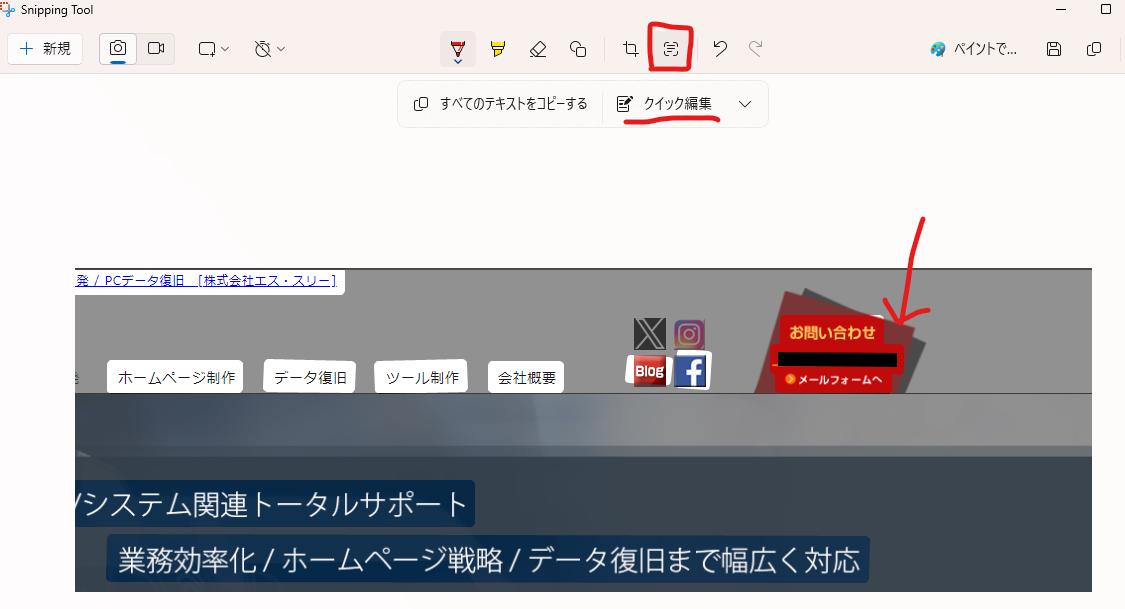Click ツール制作 nav item in snip

pos(422,377)
